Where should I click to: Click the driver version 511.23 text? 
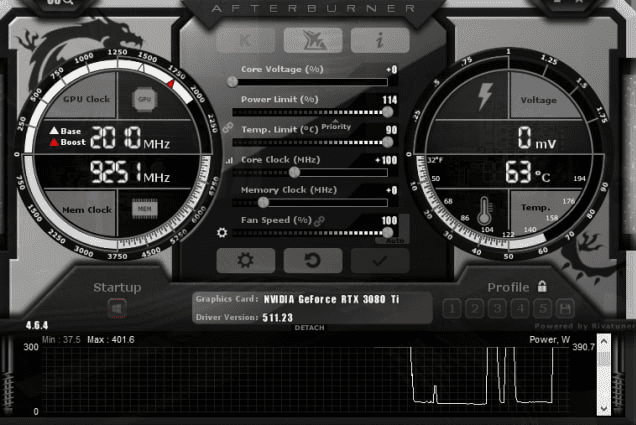[x=277, y=318]
